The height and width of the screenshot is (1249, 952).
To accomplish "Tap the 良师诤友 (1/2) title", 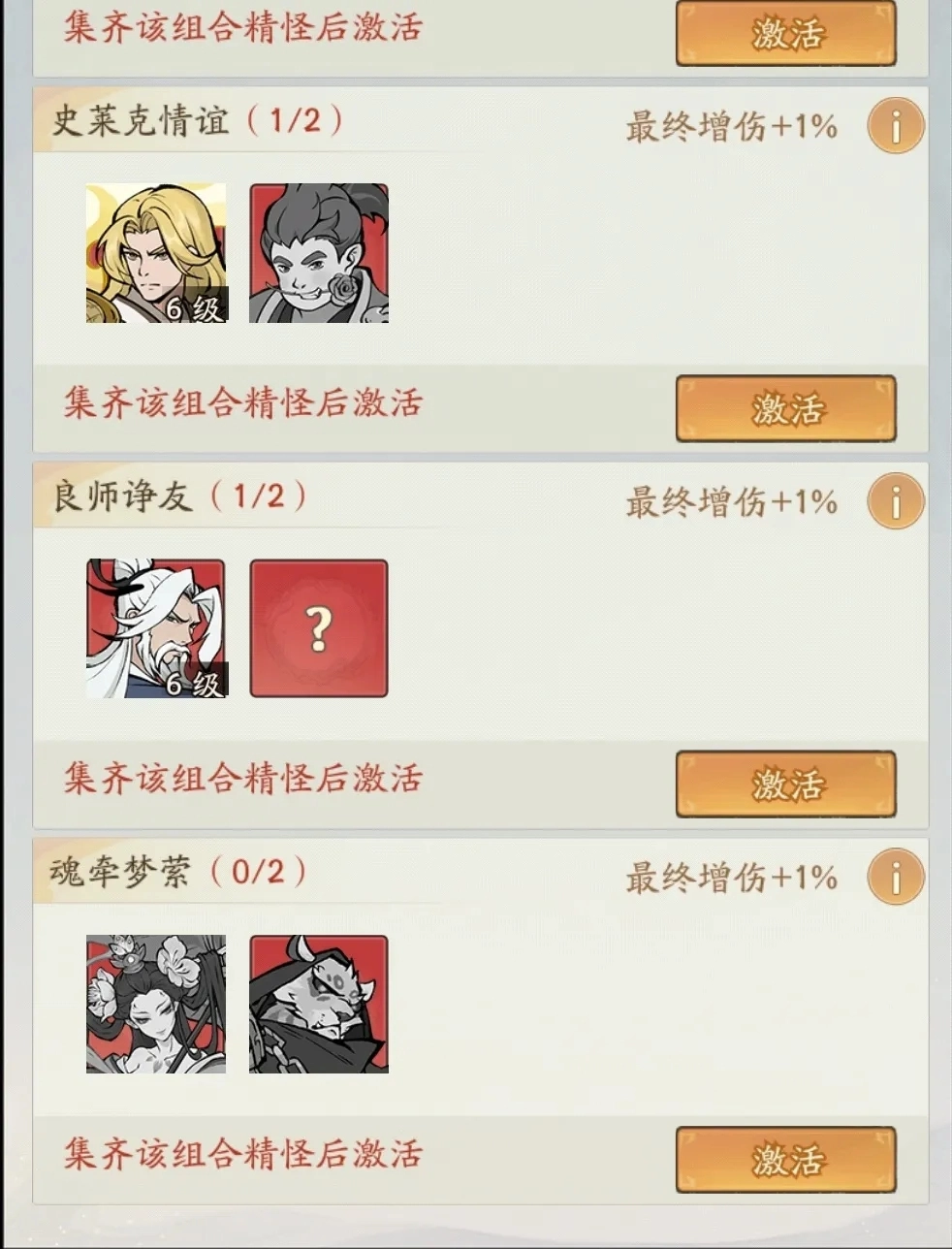I will 179,496.
